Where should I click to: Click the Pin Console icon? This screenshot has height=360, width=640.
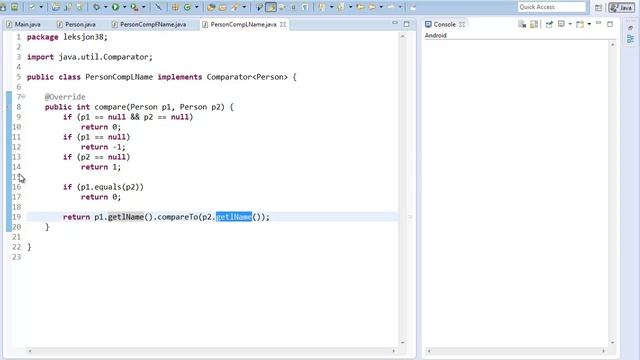click(x=549, y=24)
